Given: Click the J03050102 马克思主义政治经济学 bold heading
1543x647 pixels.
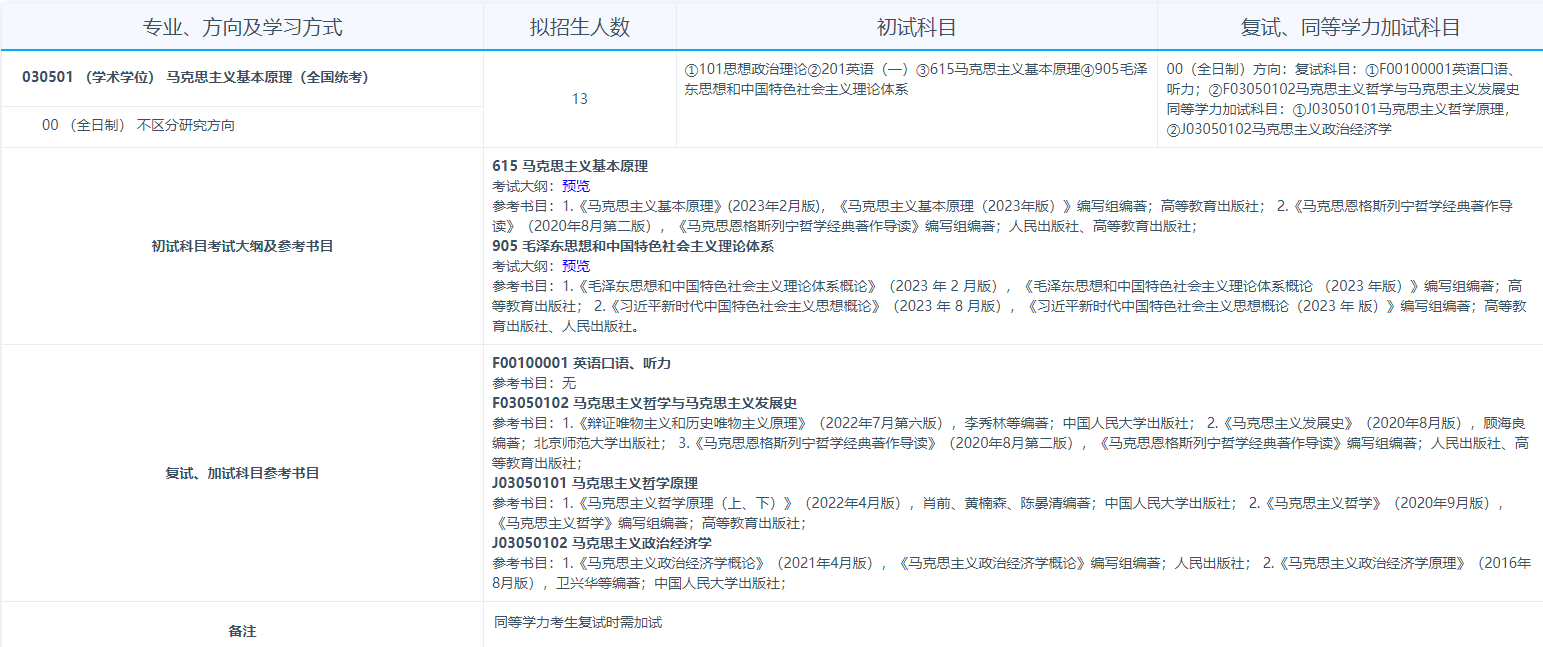Looking at the screenshot, I should click(602, 543).
